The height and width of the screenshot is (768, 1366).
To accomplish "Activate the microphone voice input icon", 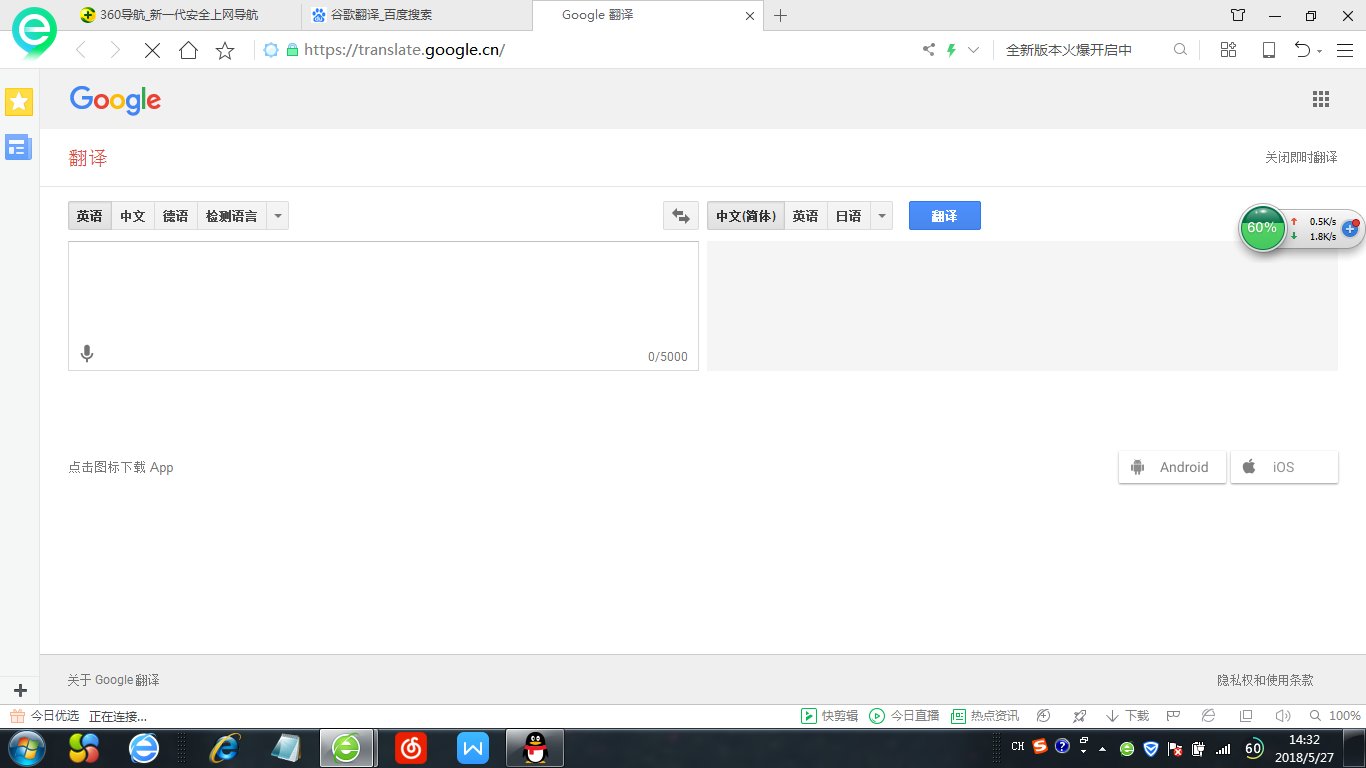I will [x=87, y=353].
